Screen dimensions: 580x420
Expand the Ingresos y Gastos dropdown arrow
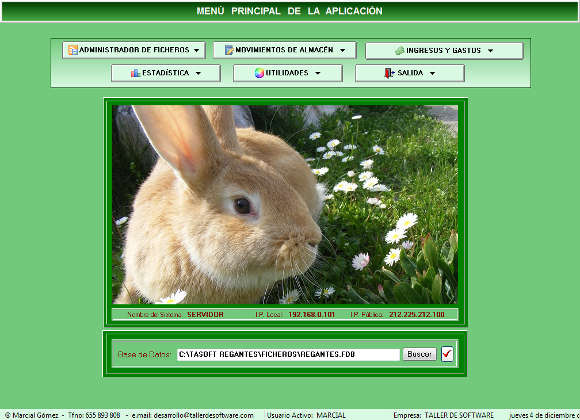pos(490,51)
